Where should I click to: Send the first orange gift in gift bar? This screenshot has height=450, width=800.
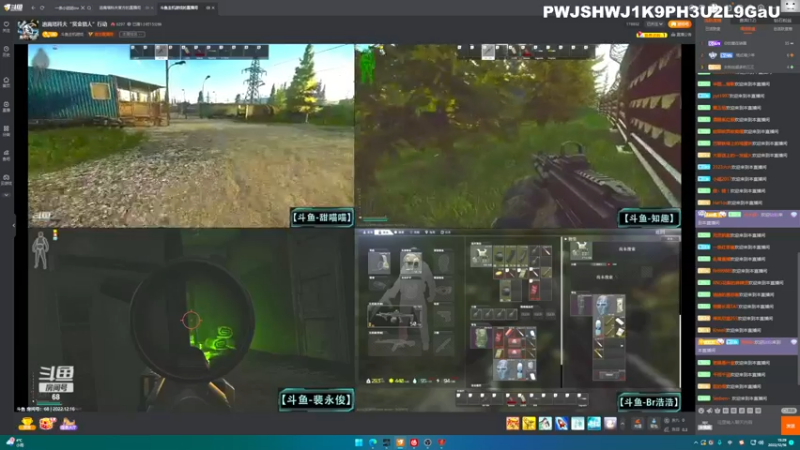click(x=513, y=423)
